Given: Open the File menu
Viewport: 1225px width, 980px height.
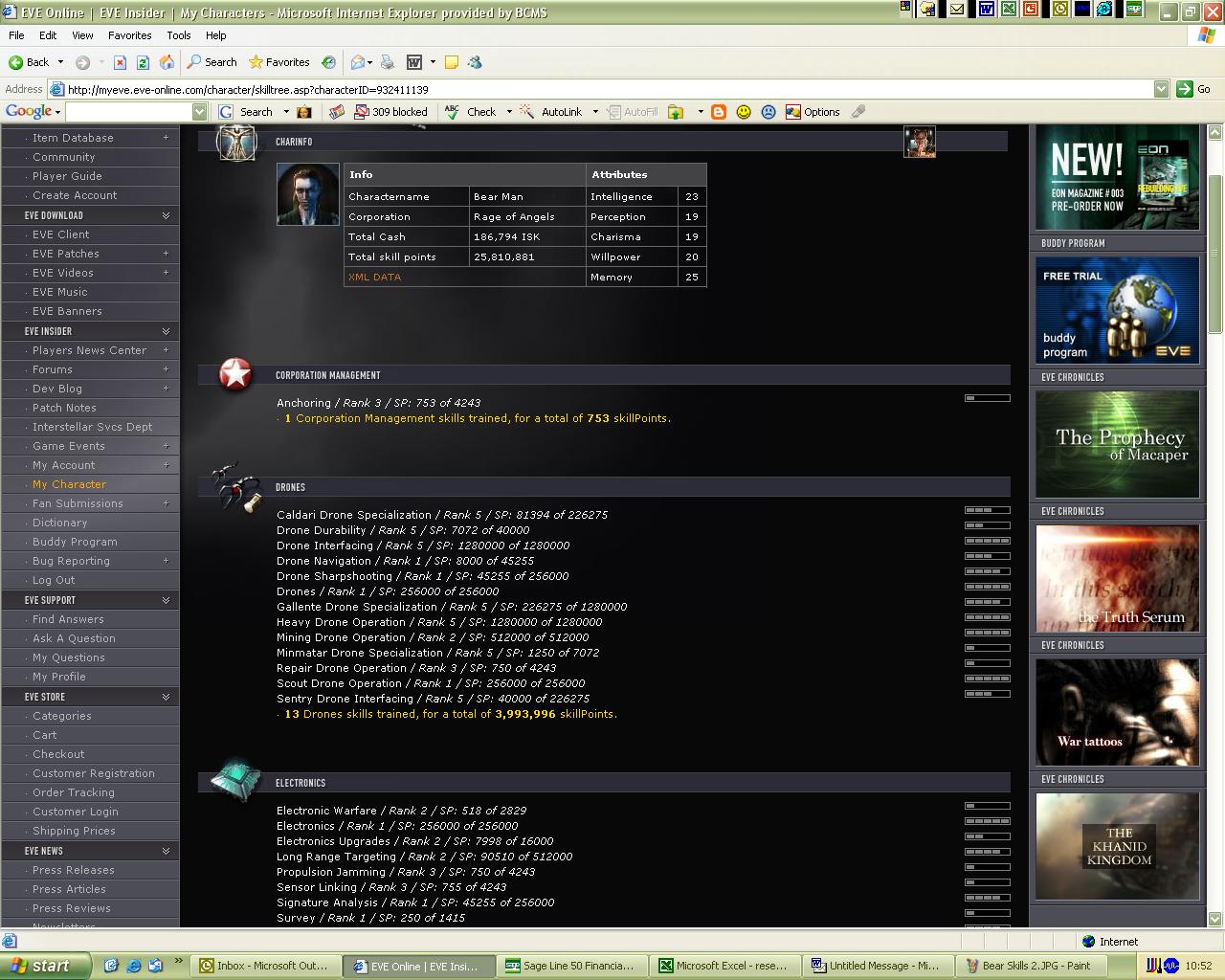Looking at the screenshot, I should (x=16, y=35).
